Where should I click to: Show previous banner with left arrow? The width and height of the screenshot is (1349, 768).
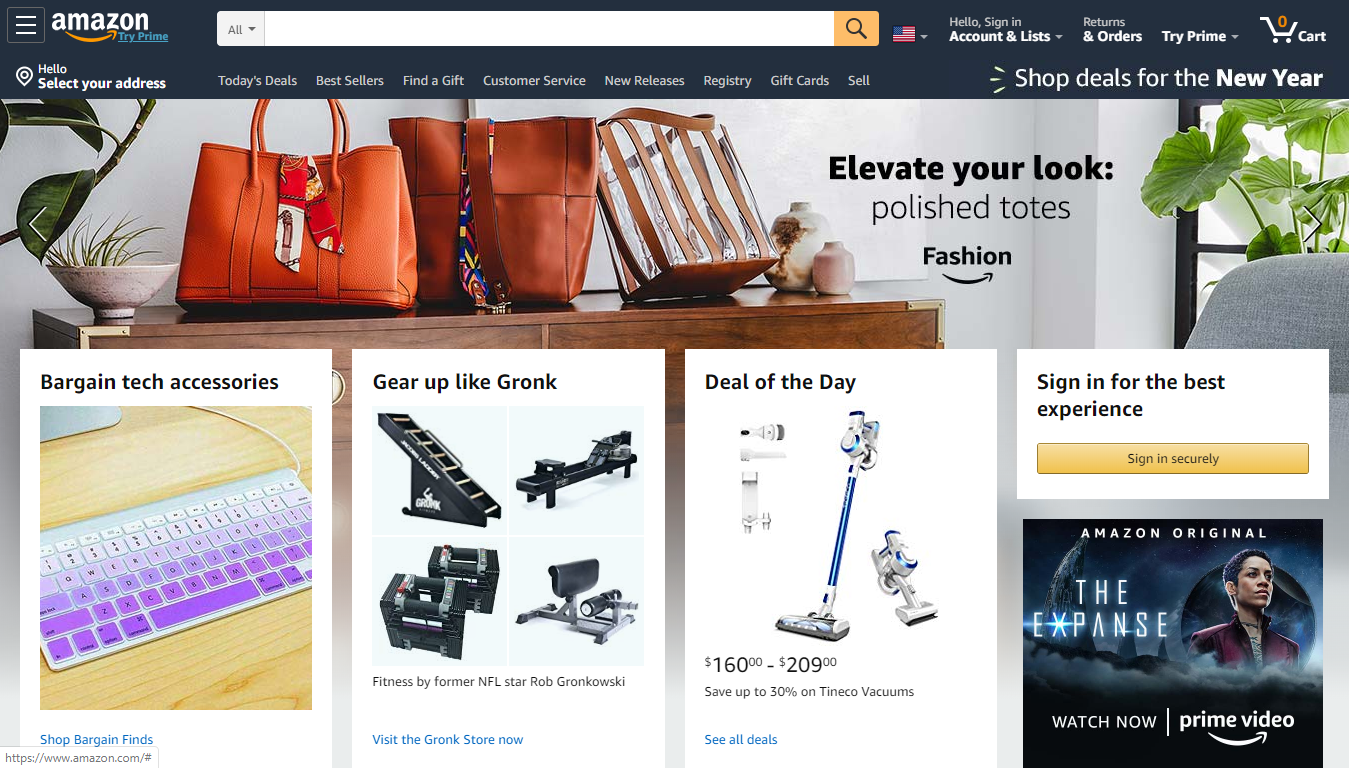pos(37,225)
